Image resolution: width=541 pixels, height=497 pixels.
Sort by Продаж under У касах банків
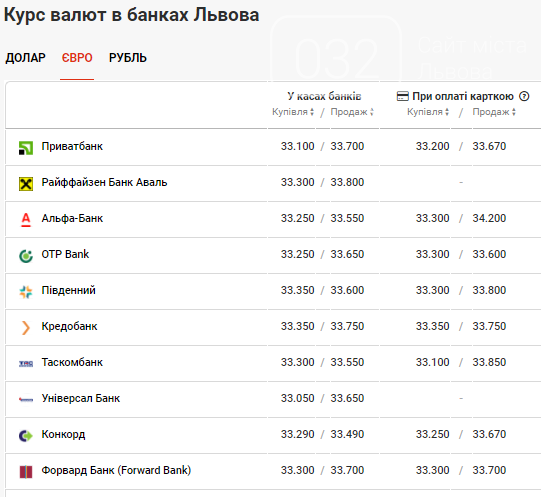point(352,112)
